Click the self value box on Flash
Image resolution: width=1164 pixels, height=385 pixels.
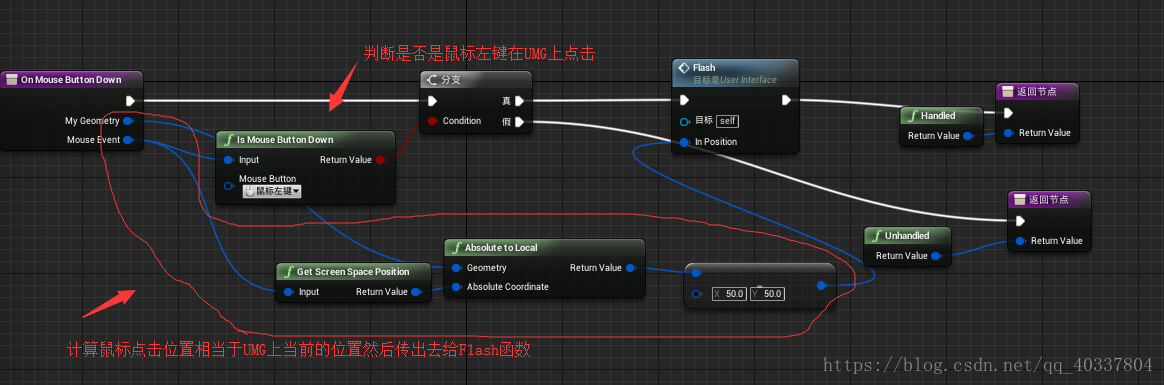pyautogui.click(x=728, y=121)
